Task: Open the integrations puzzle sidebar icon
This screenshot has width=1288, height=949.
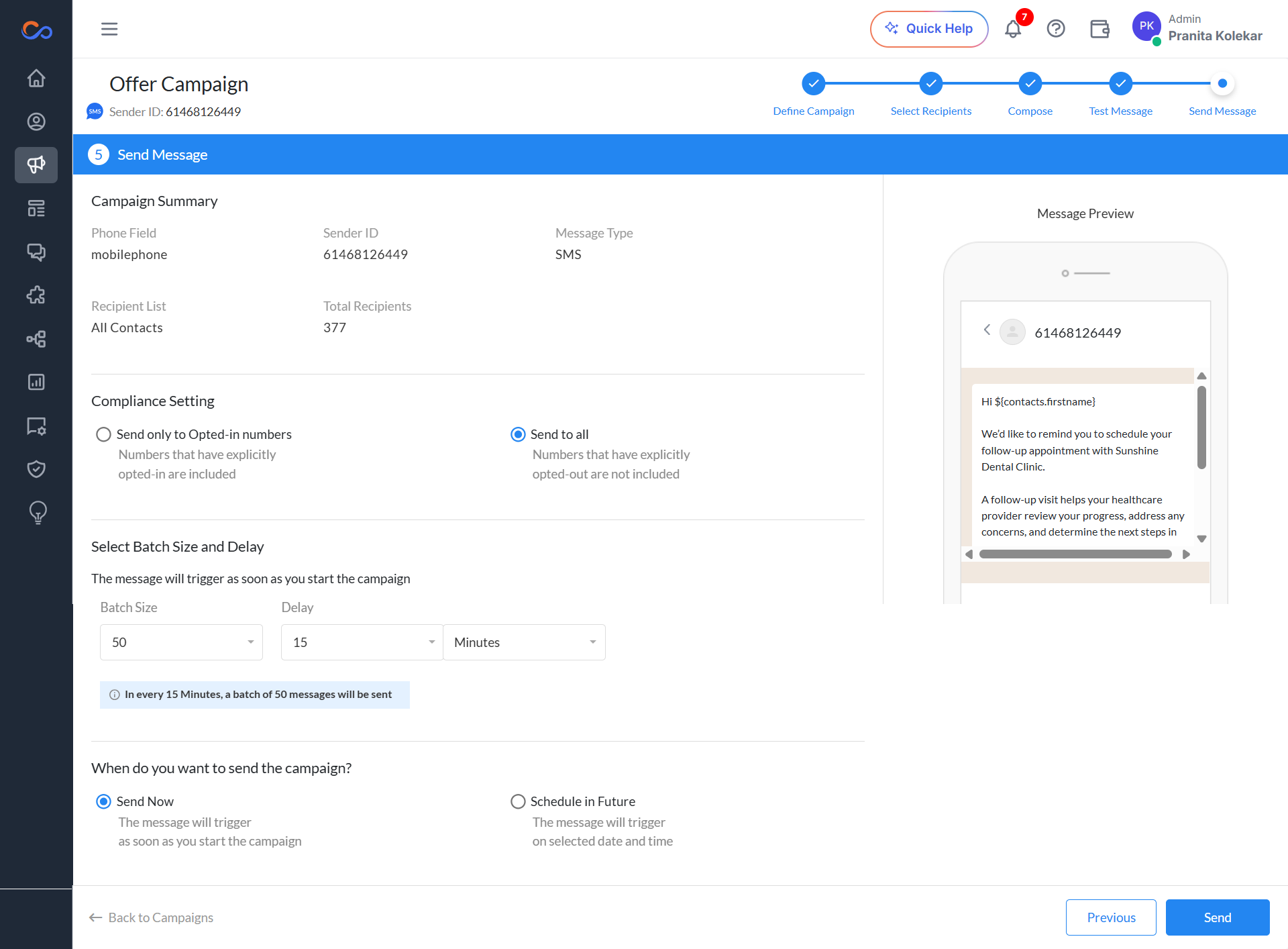Action: tap(36, 295)
